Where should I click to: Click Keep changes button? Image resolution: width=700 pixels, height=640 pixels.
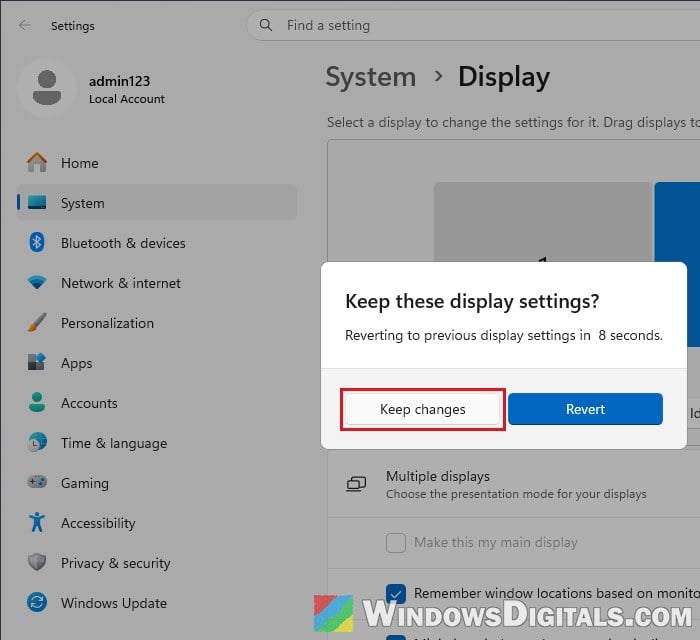pyautogui.click(x=422, y=409)
